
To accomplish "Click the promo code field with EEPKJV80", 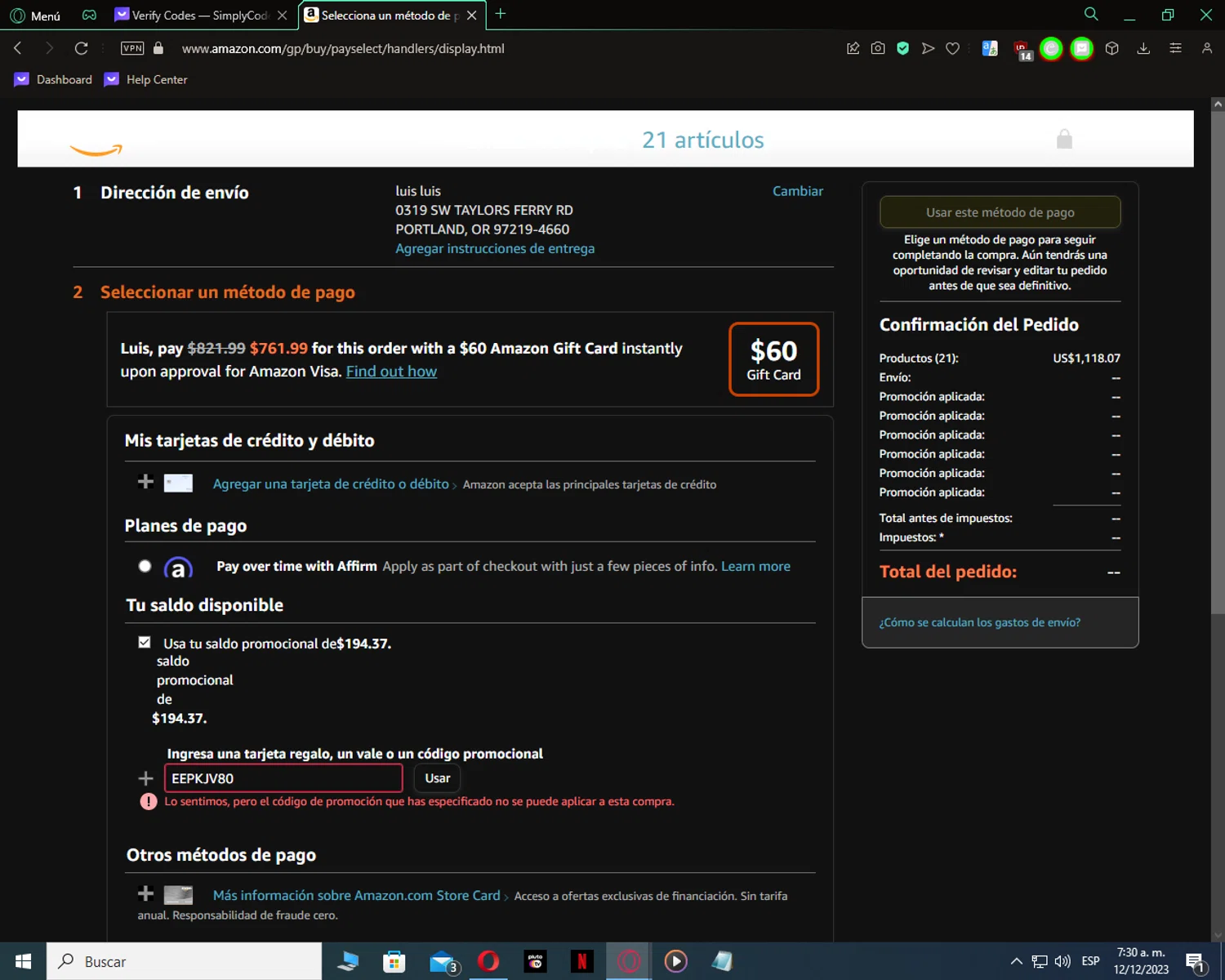I will coord(283,778).
